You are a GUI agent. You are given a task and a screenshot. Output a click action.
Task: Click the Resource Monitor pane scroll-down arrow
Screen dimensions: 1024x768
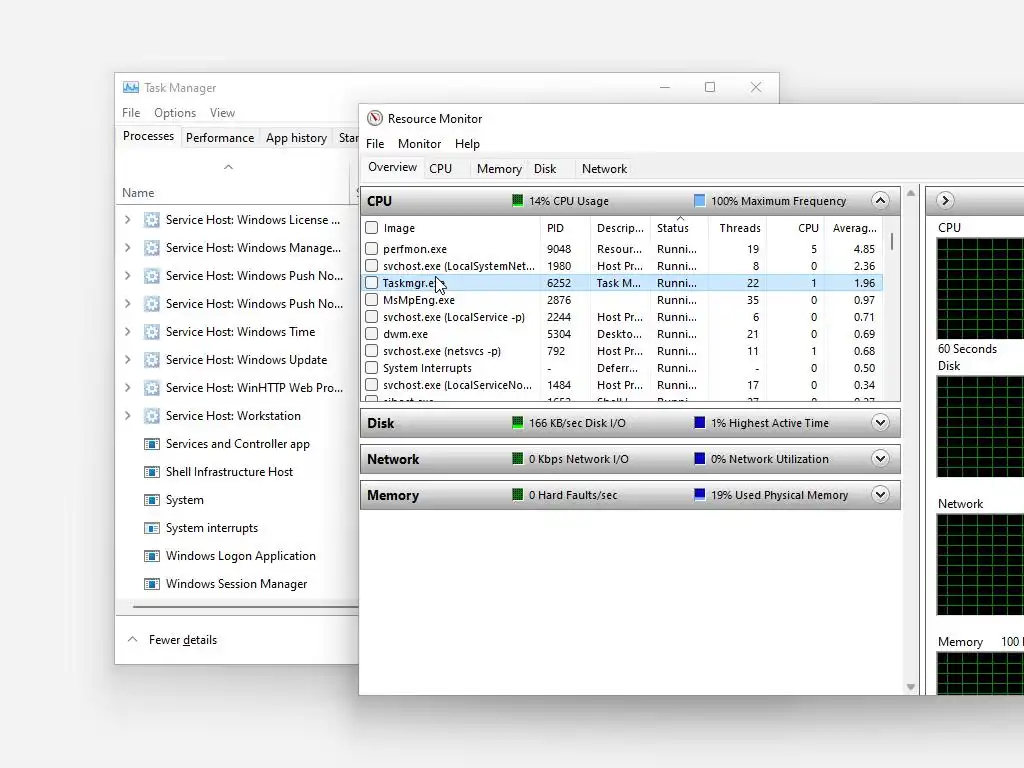pyautogui.click(x=910, y=687)
